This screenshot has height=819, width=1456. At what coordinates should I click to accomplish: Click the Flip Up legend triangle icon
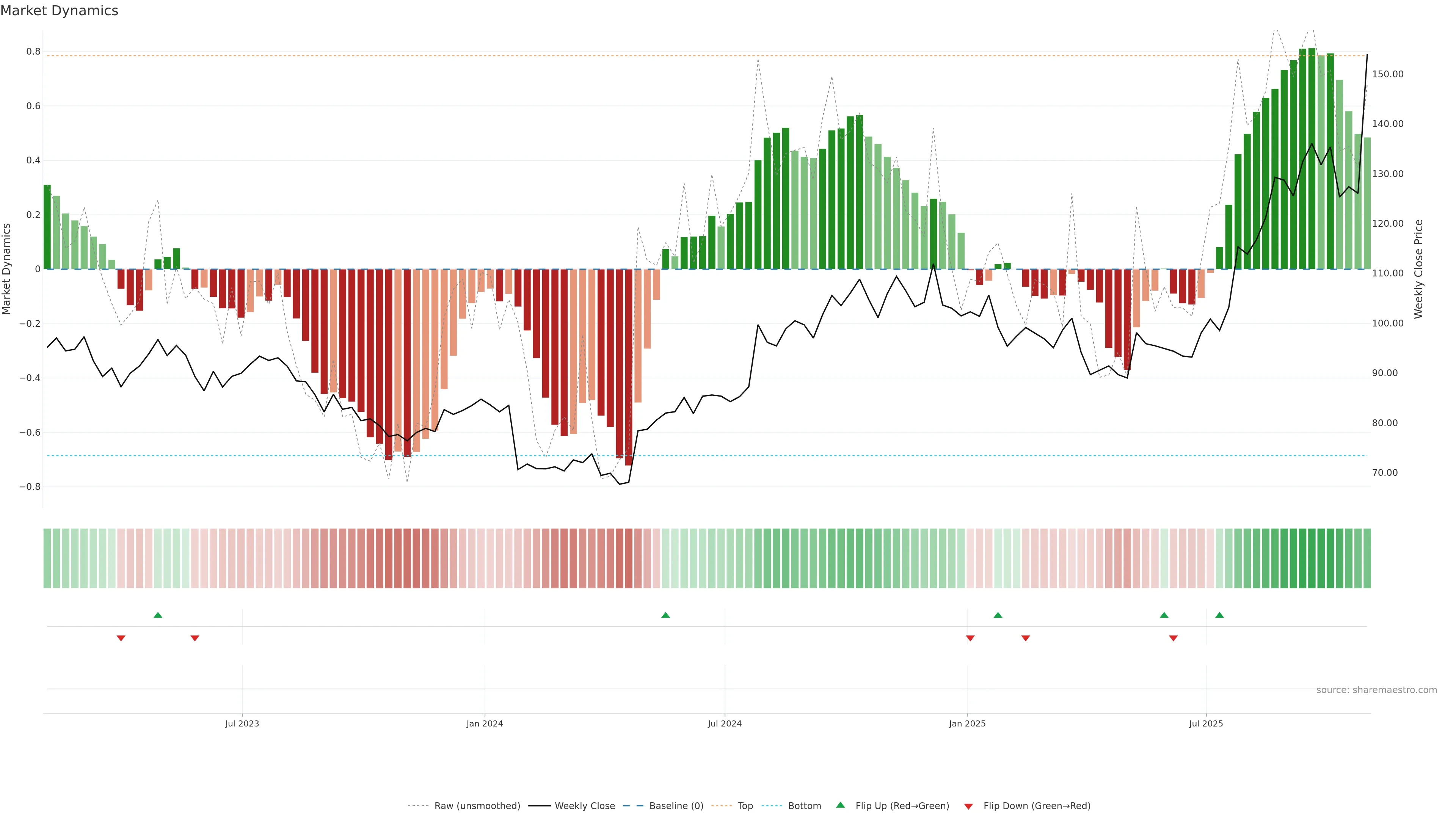point(841,805)
